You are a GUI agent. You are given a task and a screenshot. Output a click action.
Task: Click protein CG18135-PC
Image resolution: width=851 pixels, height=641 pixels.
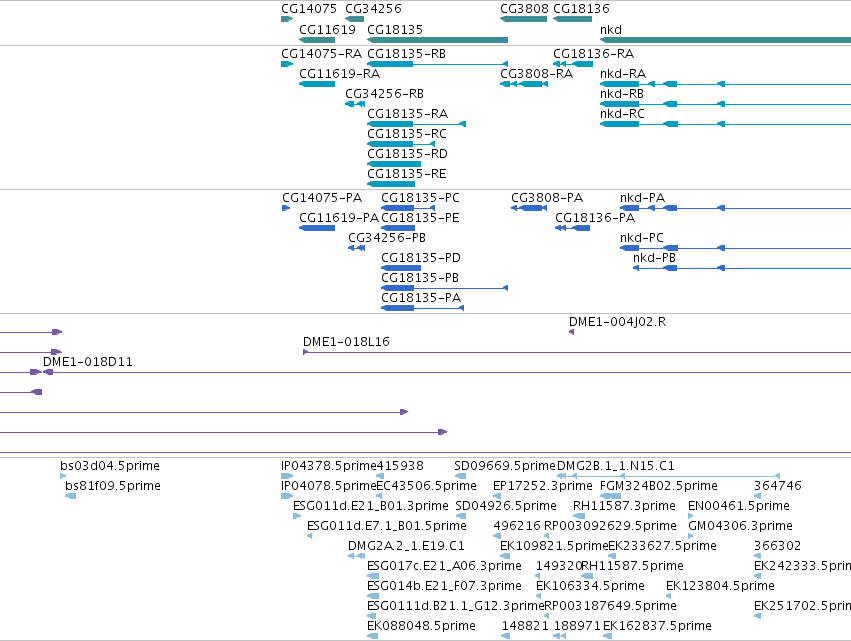click(408, 208)
